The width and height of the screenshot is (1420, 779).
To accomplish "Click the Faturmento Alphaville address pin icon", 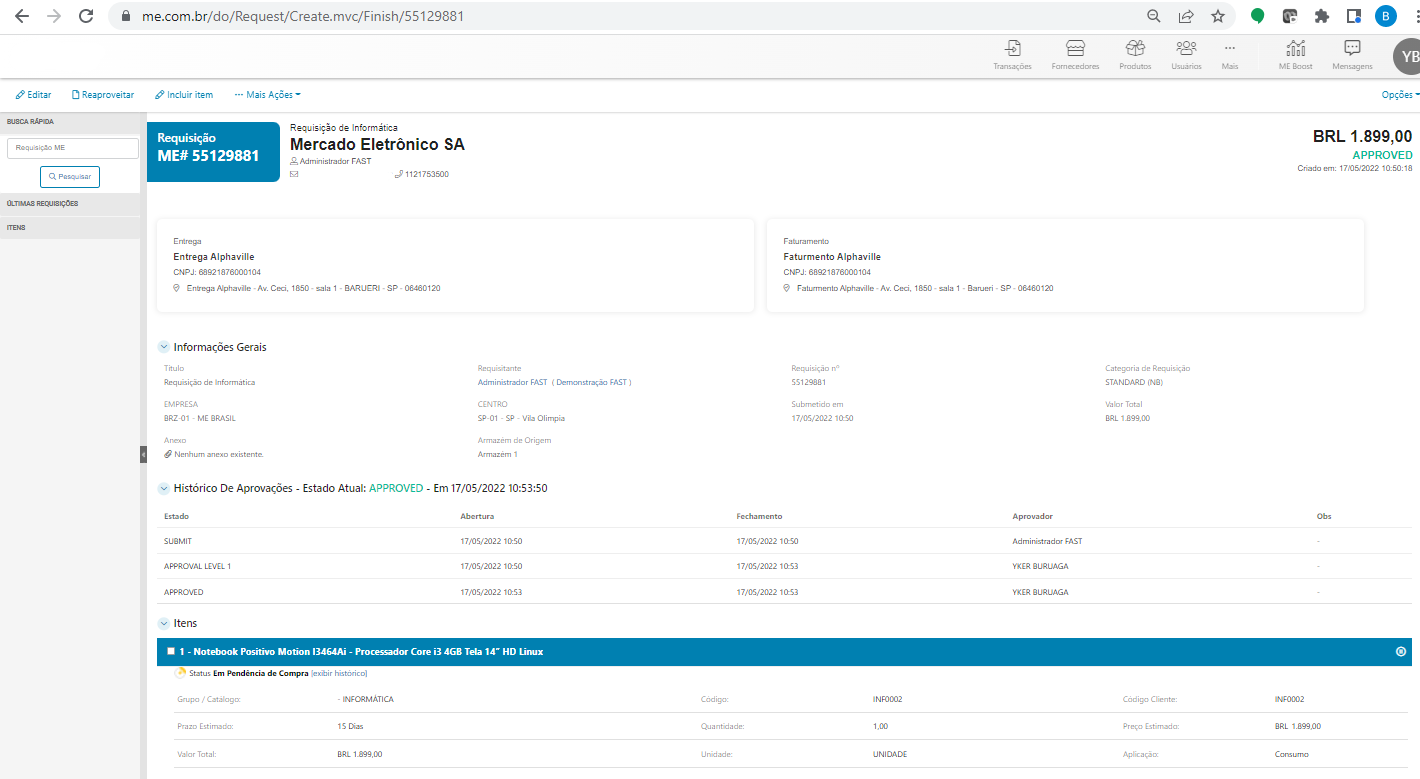I will 787,288.
